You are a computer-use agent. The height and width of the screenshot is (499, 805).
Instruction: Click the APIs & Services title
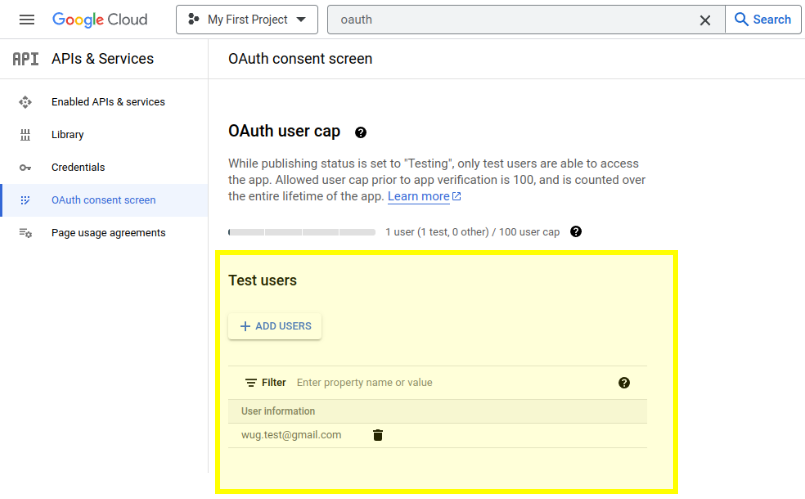[102, 59]
